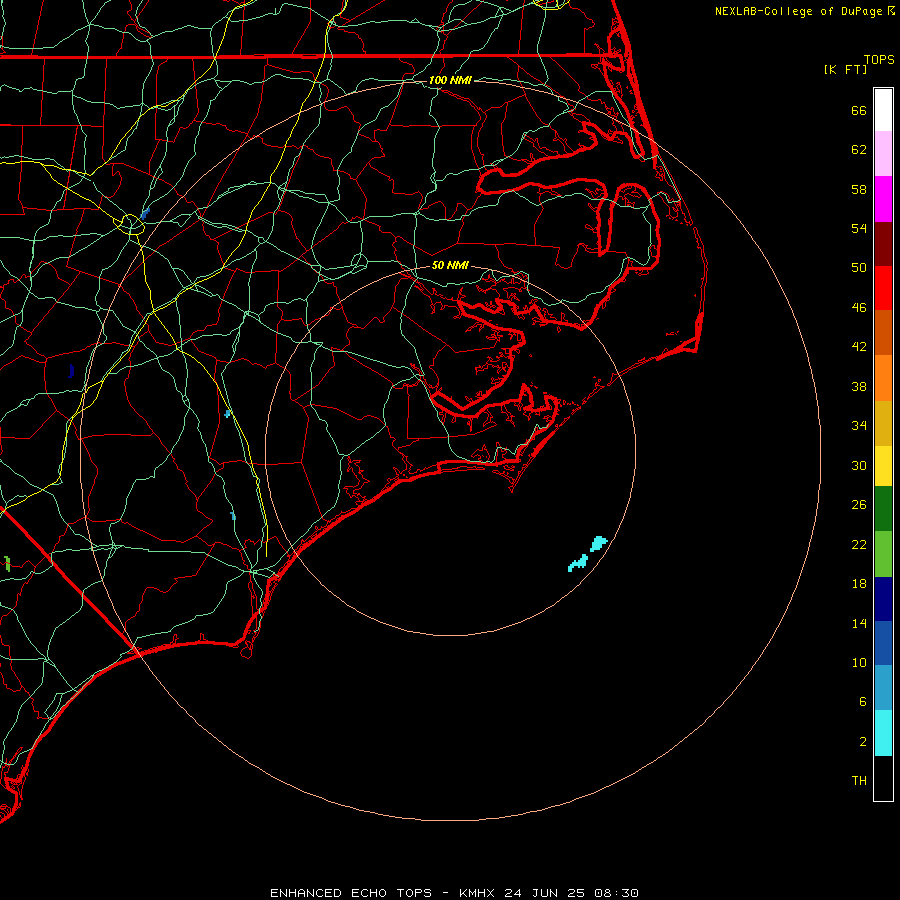Image resolution: width=900 pixels, height=900 pixels.
Task: Click the 'KMHX' radar site identifier
Action: click(x=479, y=893)
